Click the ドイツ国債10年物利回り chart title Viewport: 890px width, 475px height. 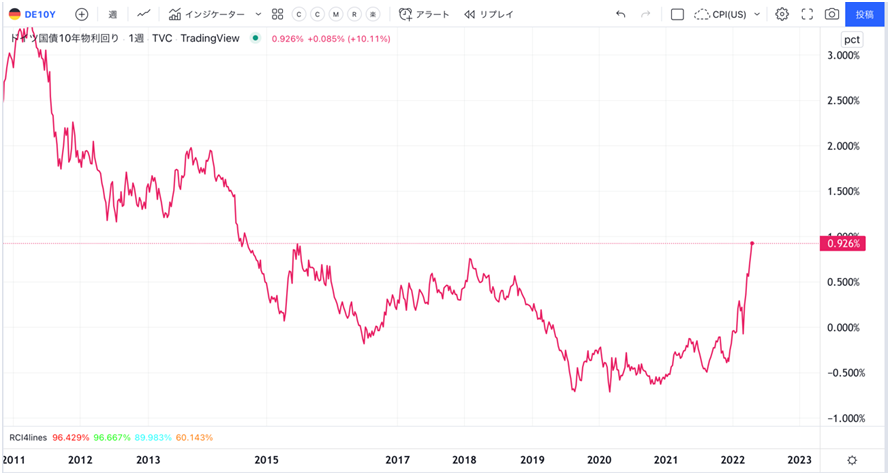pyautogui.click(x=65, y=38)
